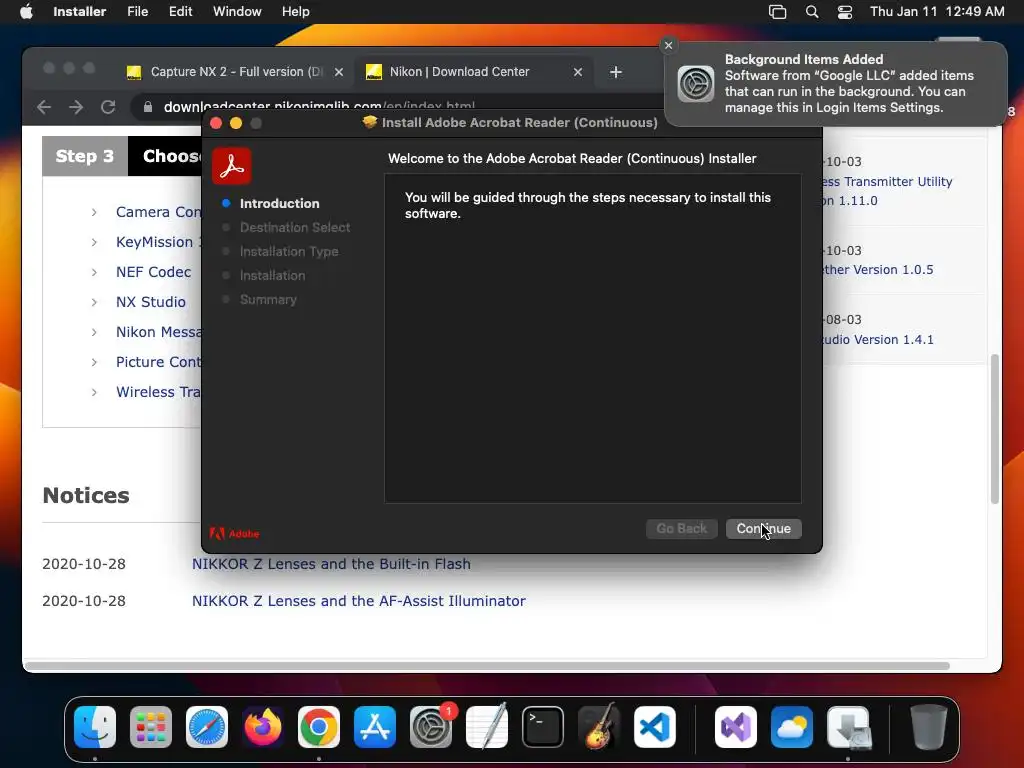
Task: Click the browser horizontal scrollbar
Action: click(x=487, y=666)
